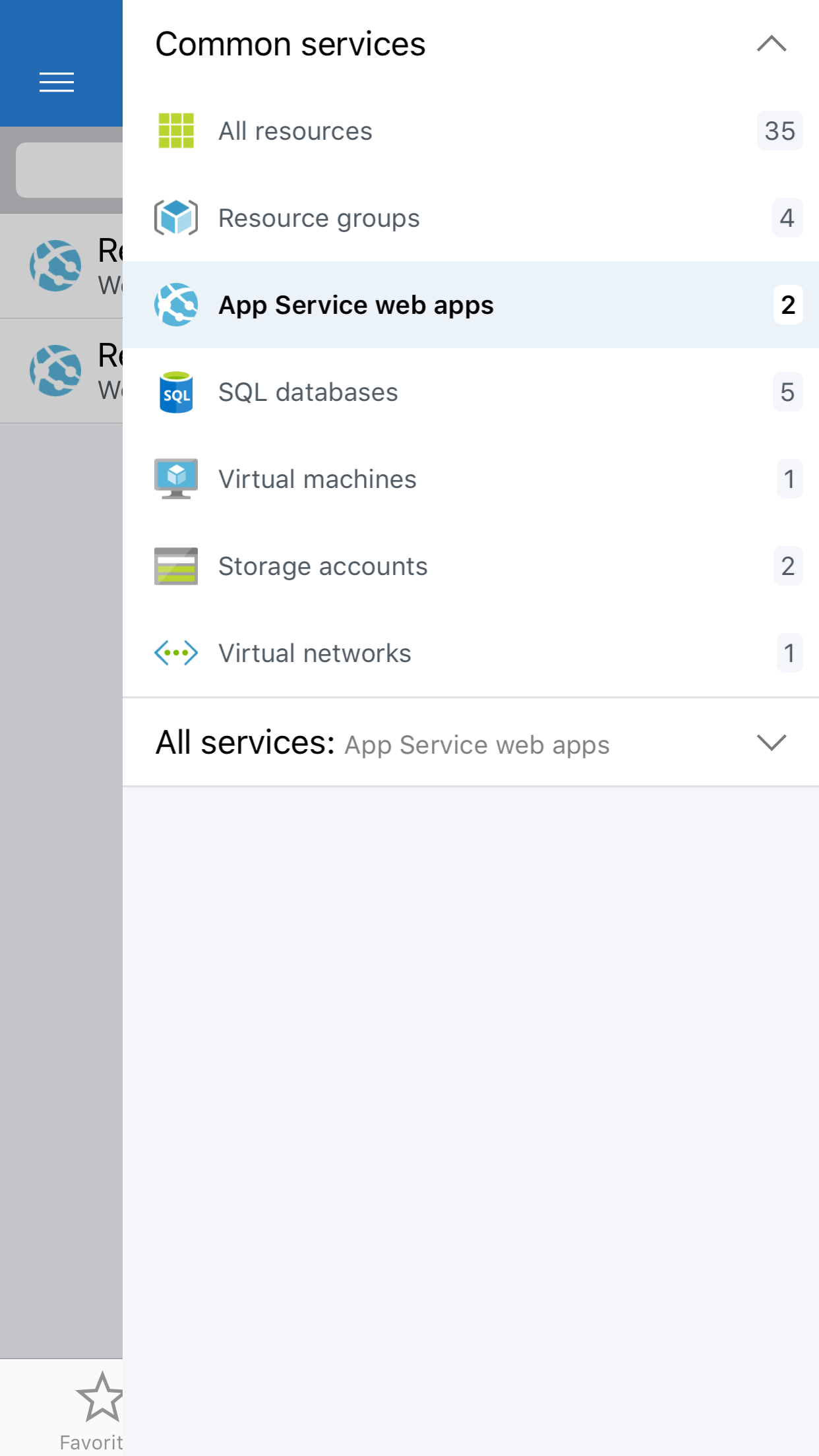The image size is (819, 1456).
Task: Click the 4 count badge for Resource groups
Action: tap(787, 218)
